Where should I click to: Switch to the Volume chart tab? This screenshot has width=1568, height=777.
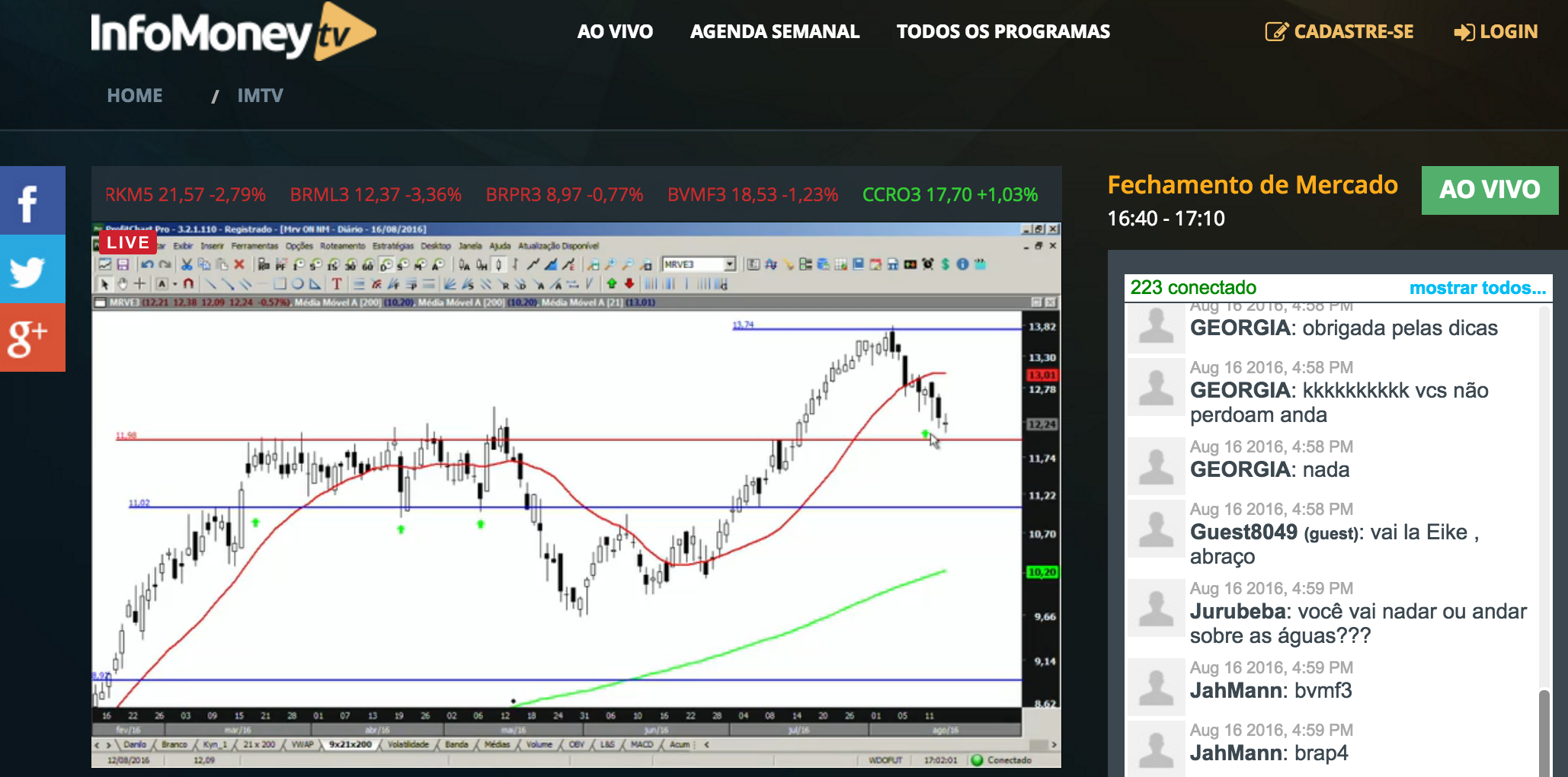point(539,744)
